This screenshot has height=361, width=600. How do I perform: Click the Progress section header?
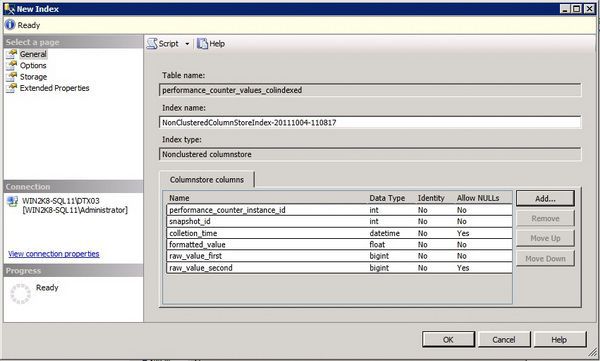click(73, 271)
